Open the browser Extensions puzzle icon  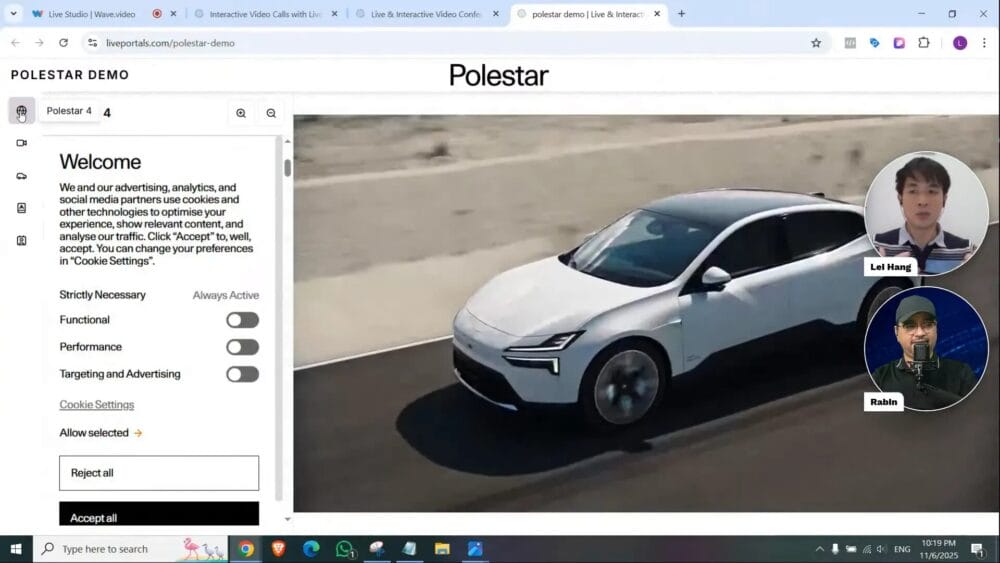pyautogui.click(x=923, y=43)
